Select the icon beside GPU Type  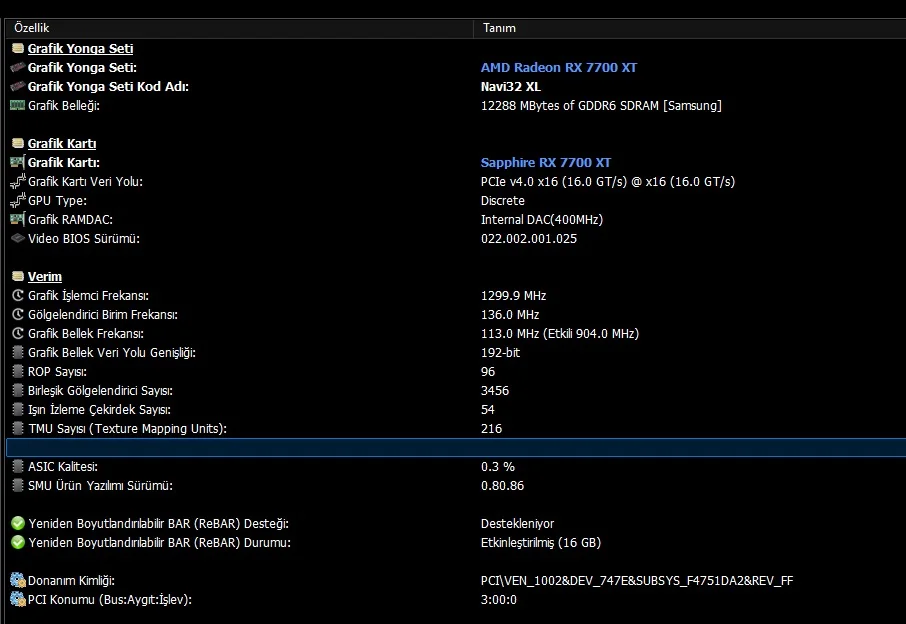(18, 201)
